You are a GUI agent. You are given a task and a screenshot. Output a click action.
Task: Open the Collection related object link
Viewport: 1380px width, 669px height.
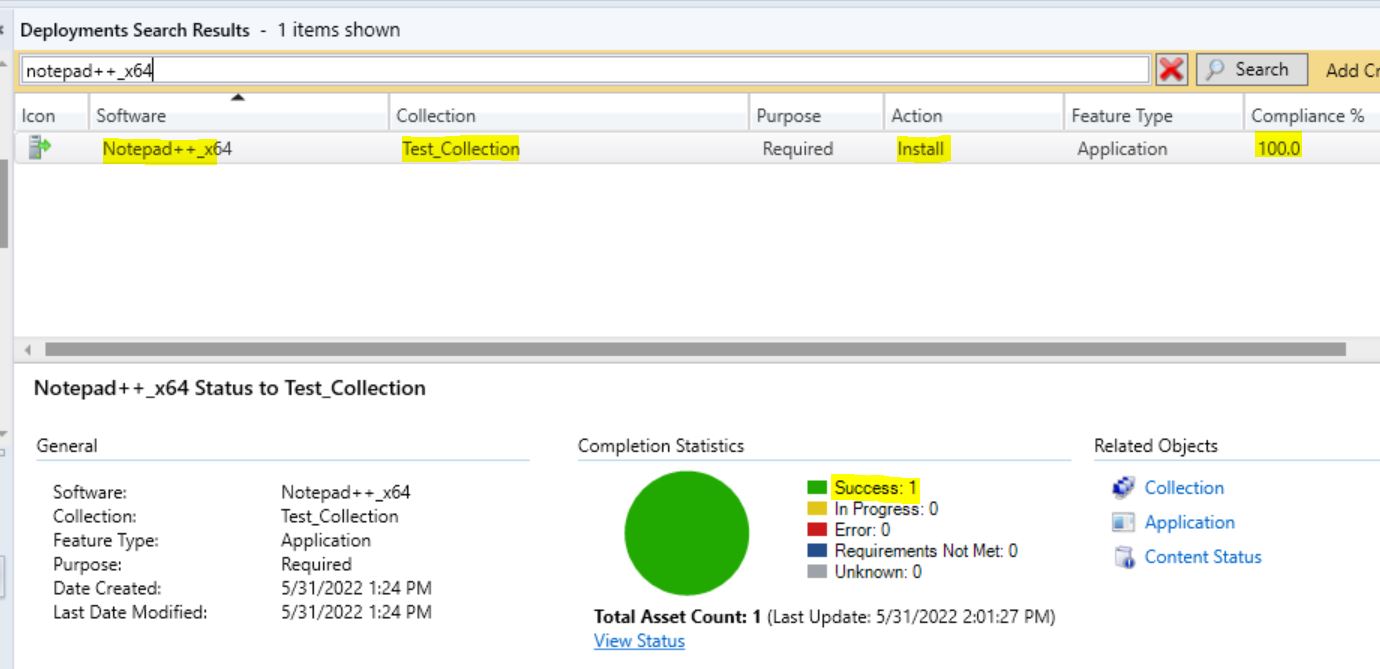1184,488
